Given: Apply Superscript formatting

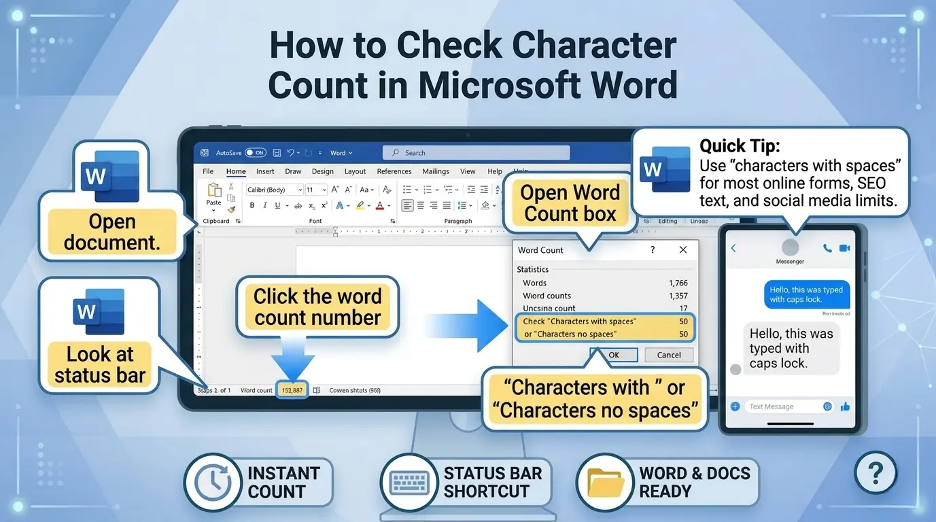Looking at the screenshot, I should (x=324, y=205).
